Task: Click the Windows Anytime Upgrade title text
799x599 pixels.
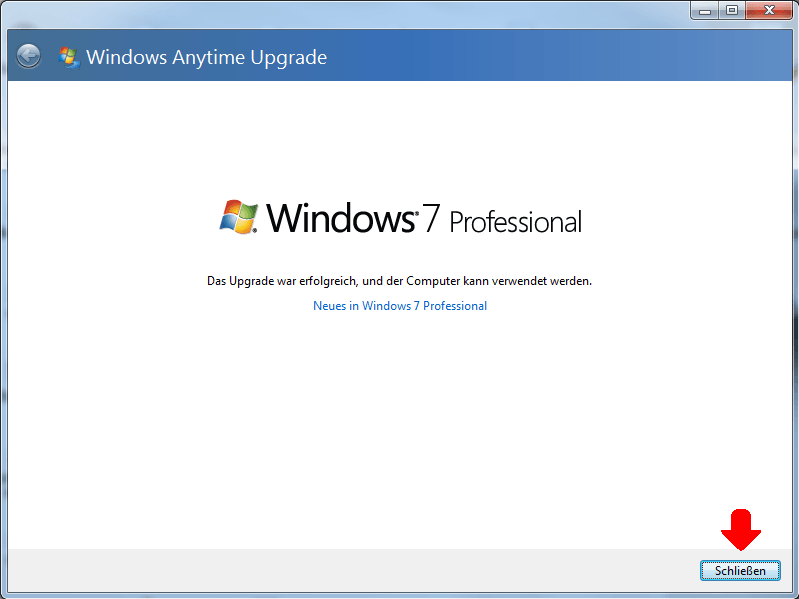Action: pyautogui.click(x=206, y=57)
